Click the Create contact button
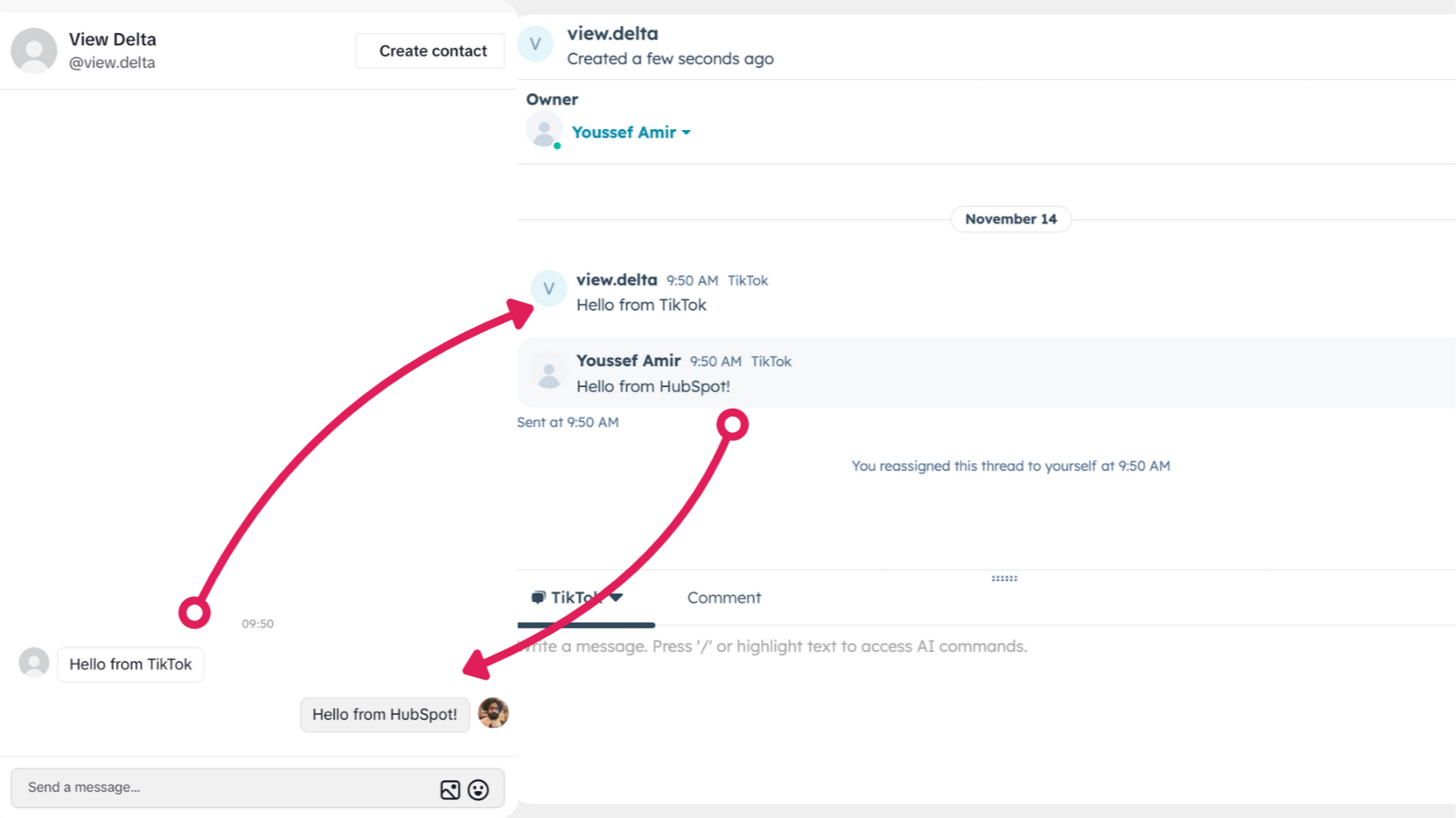The height and width of the screenshot is (818, 1456). tap(430, 51)
